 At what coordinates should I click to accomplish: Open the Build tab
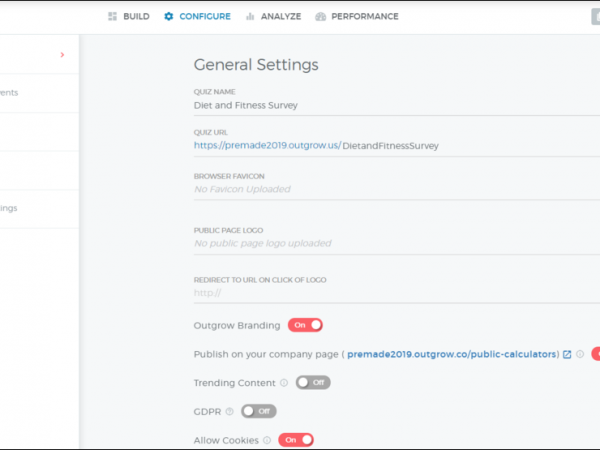(x=128, y=16)
